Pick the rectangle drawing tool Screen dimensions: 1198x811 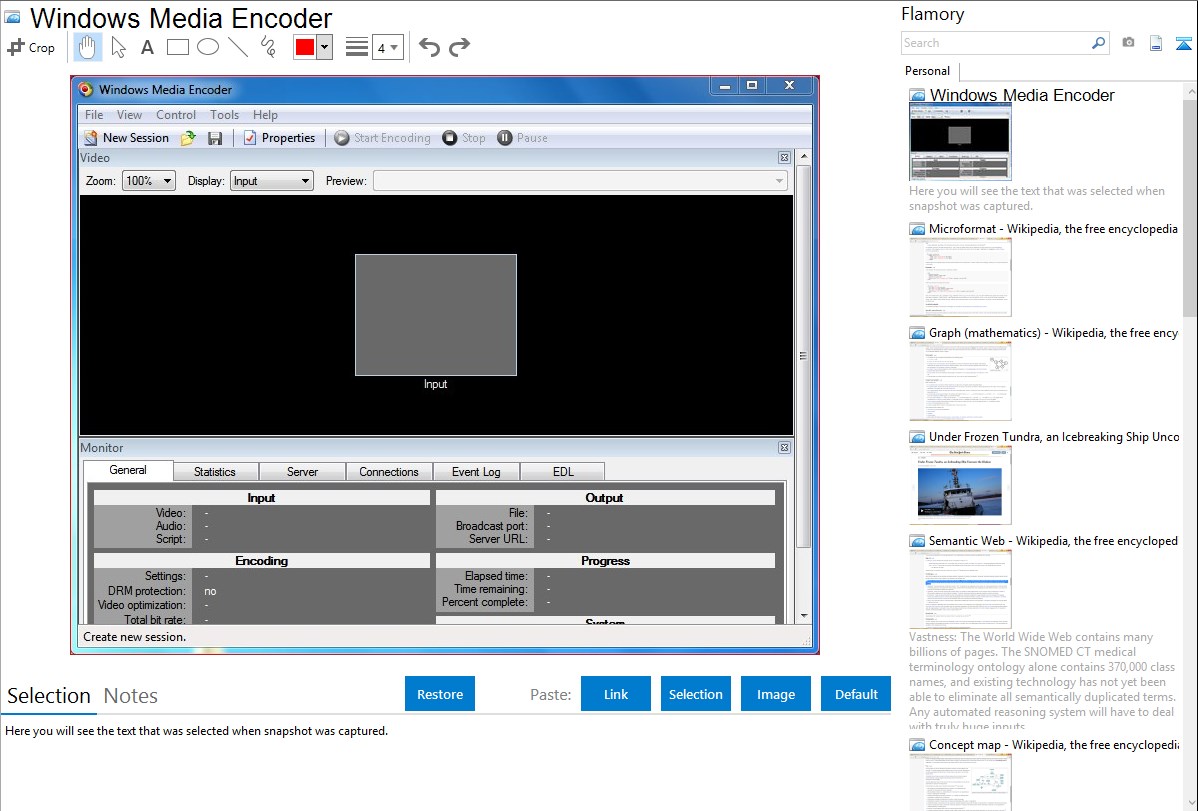pos(177,47)
